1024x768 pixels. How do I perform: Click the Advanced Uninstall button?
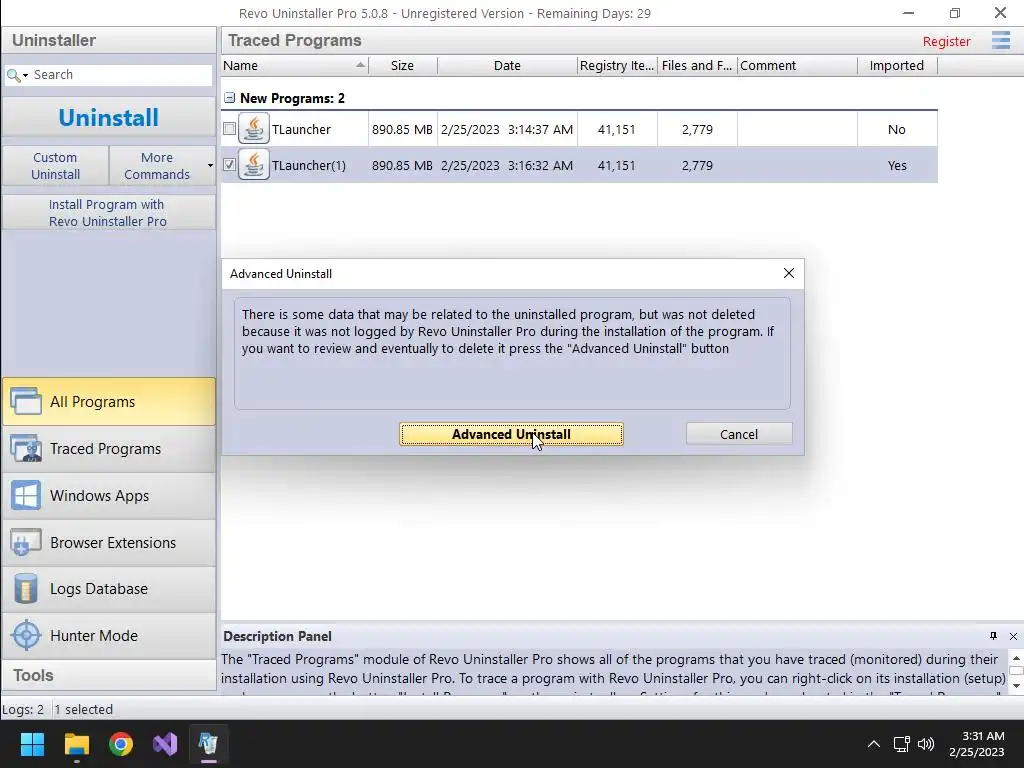click(x=511, y=434)
